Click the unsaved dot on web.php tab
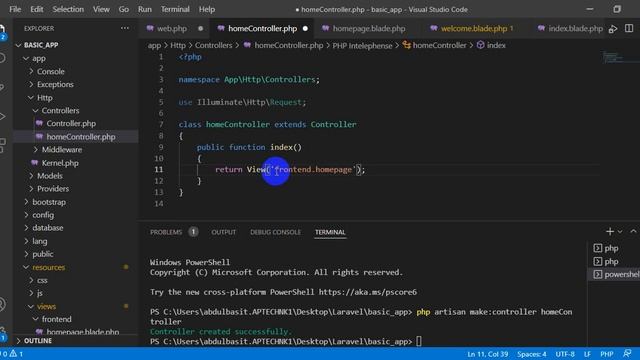The image size is (640, 360). click(x=200, y=29)
